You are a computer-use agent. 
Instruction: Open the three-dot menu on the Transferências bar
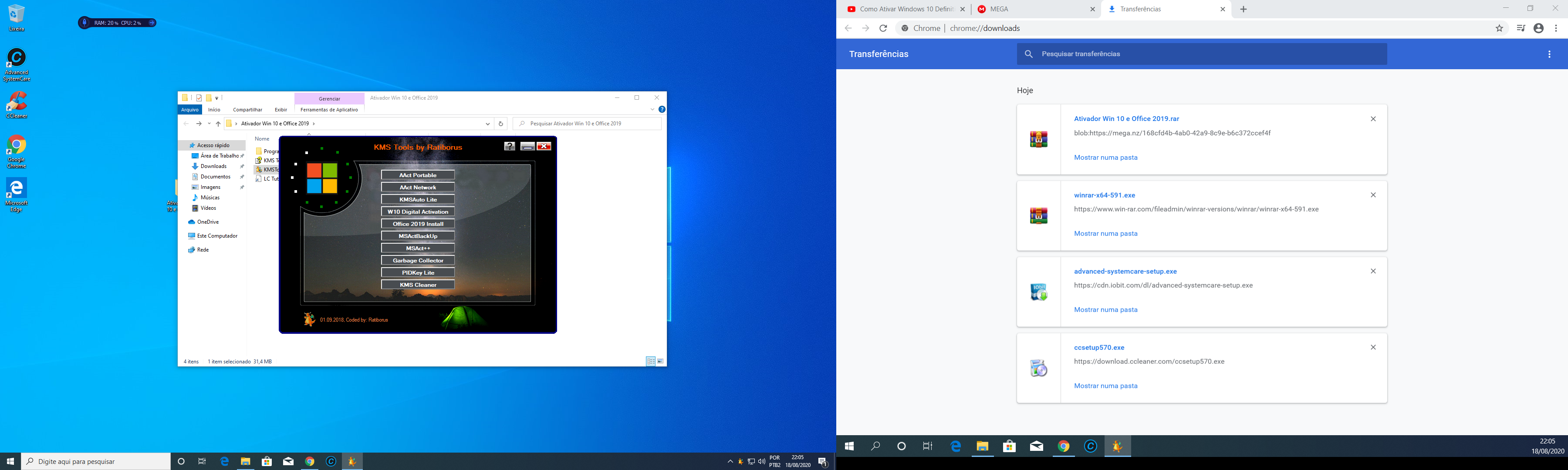[x=1549, y=54]
